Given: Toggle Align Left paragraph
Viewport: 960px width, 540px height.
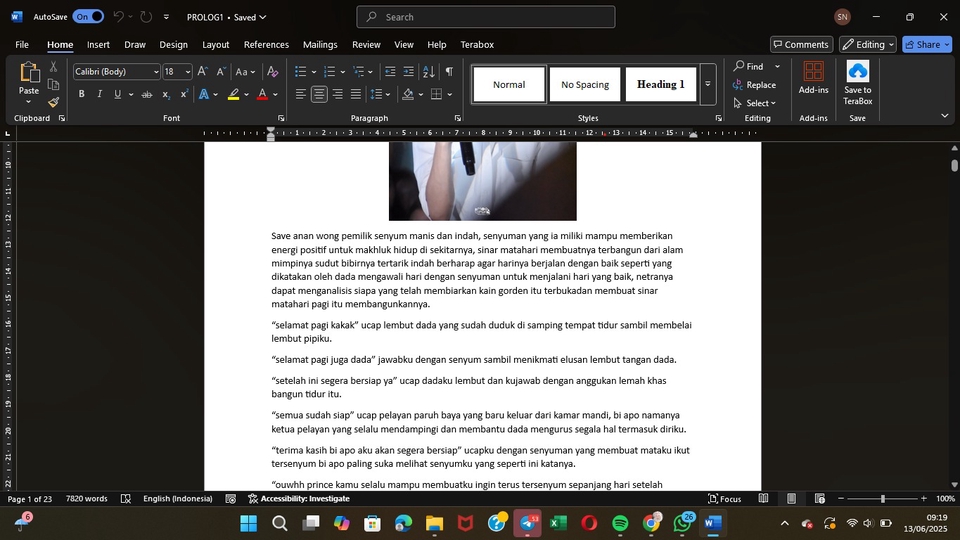Looking at the screenshot, I should click(301, 94).
